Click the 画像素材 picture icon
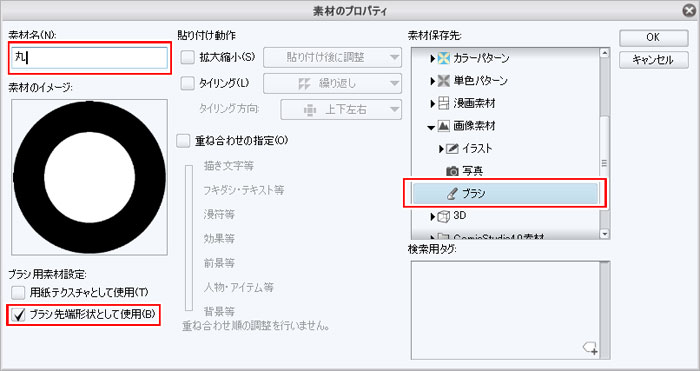The width and height of the screenshot is (700, 371). 443,126
